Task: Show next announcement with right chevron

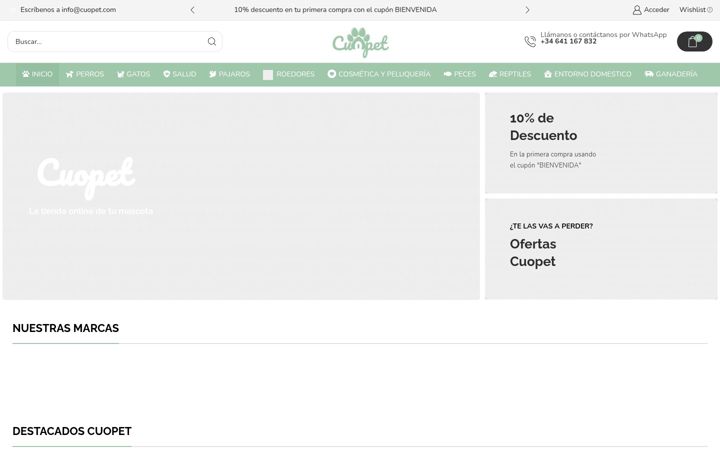Action: (527, 10)
